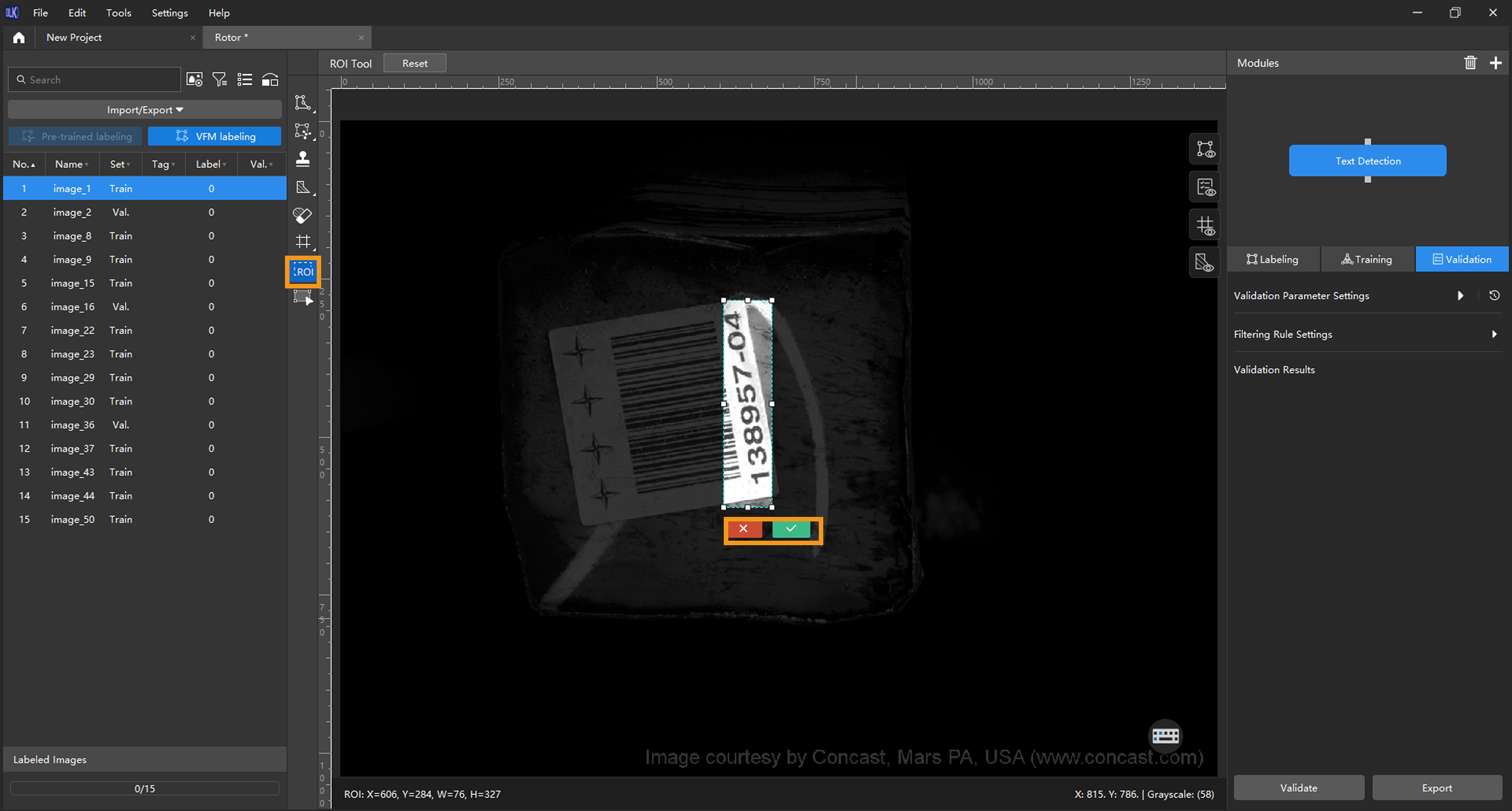Switch to the Training tab
Screen dimensions: 1512x811
click(1367, 260)
